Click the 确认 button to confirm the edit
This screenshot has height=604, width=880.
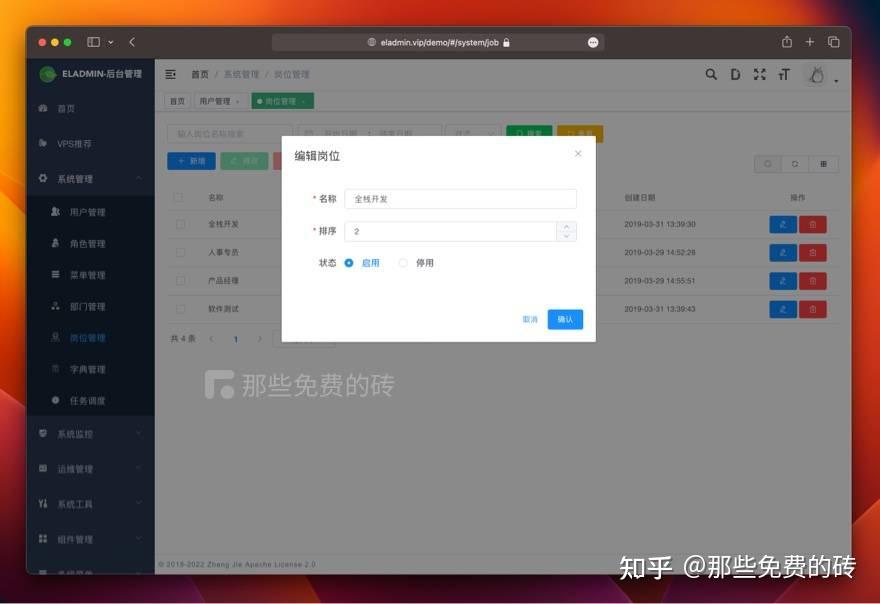click(565, 318)
